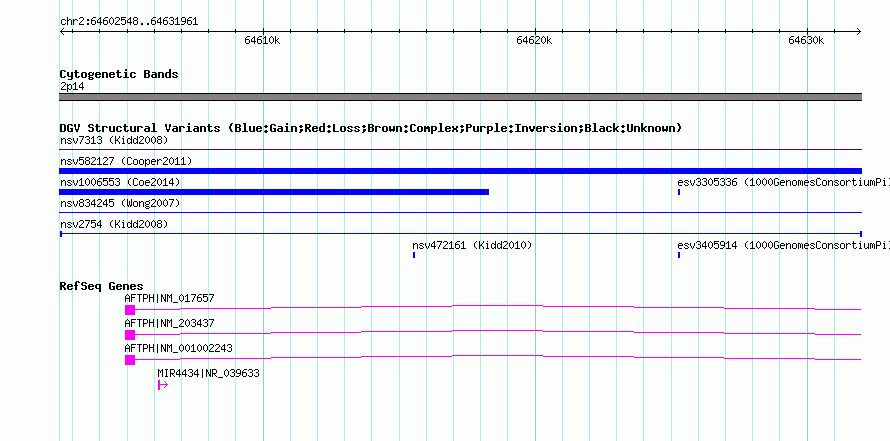
Task: Click the nsv582127 (Cooper2011) label
Action: tap(126, 161)
